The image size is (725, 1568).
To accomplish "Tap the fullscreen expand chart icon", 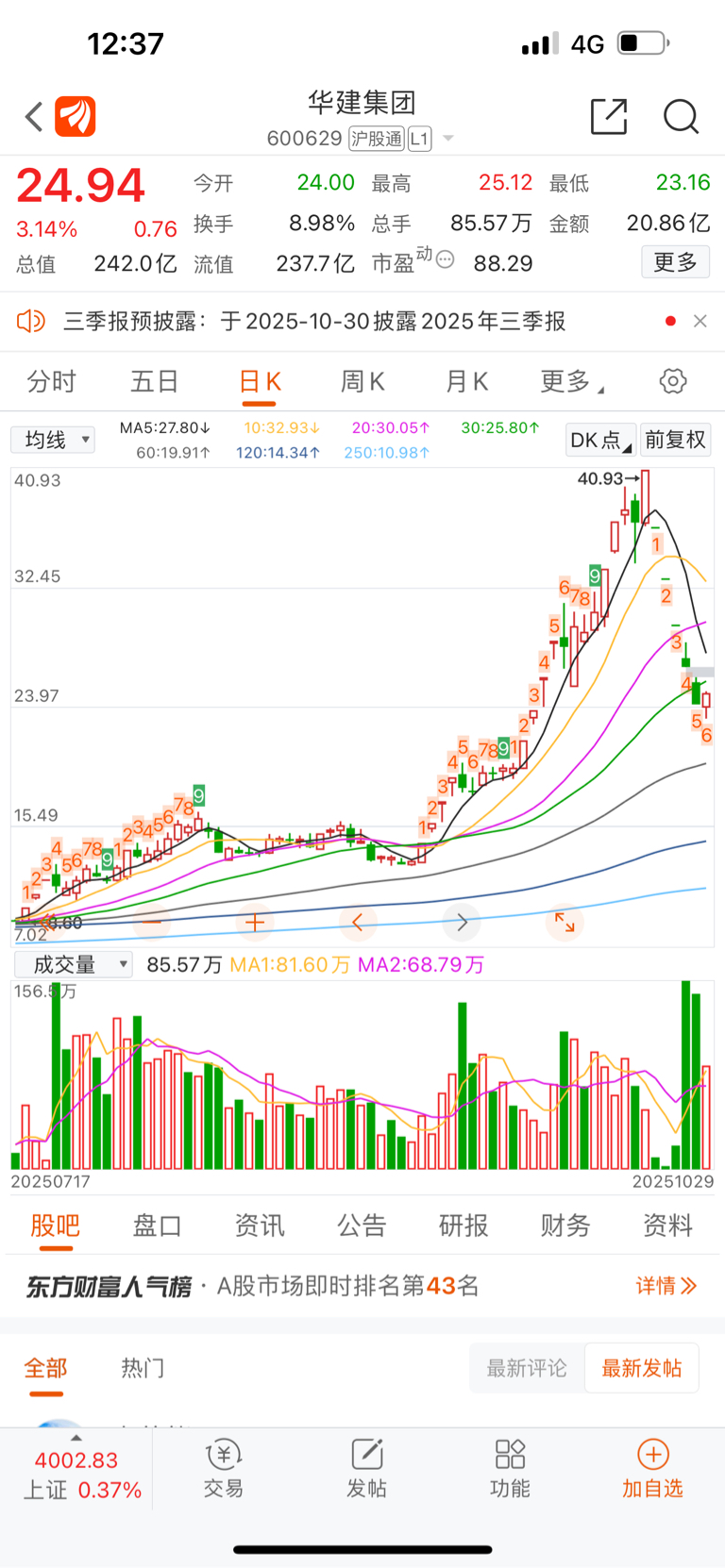I will 565,922.
